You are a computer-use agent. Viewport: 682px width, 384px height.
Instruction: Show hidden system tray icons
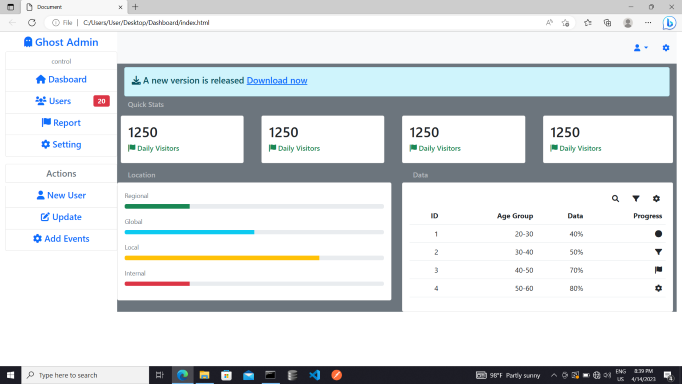click(x=554, y=375)
